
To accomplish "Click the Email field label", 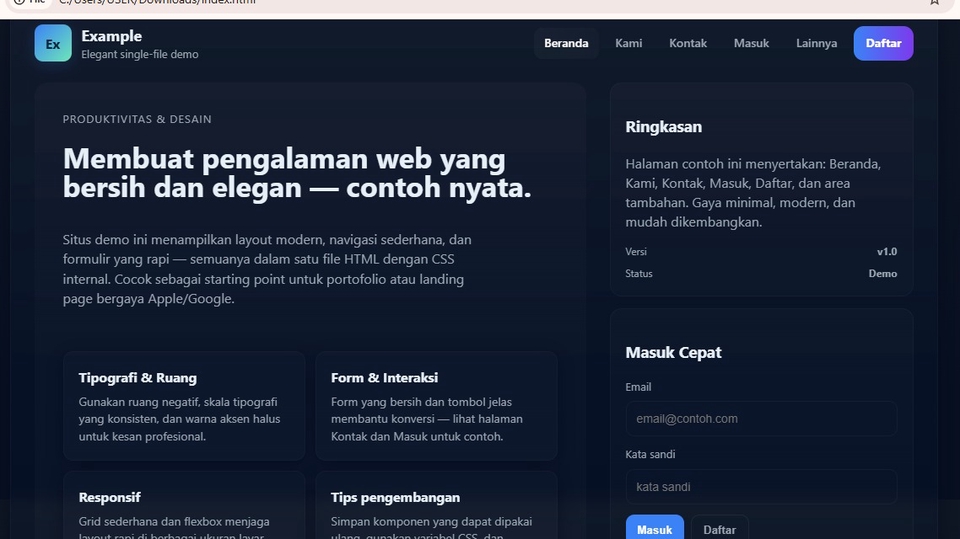I will [638, 387].
